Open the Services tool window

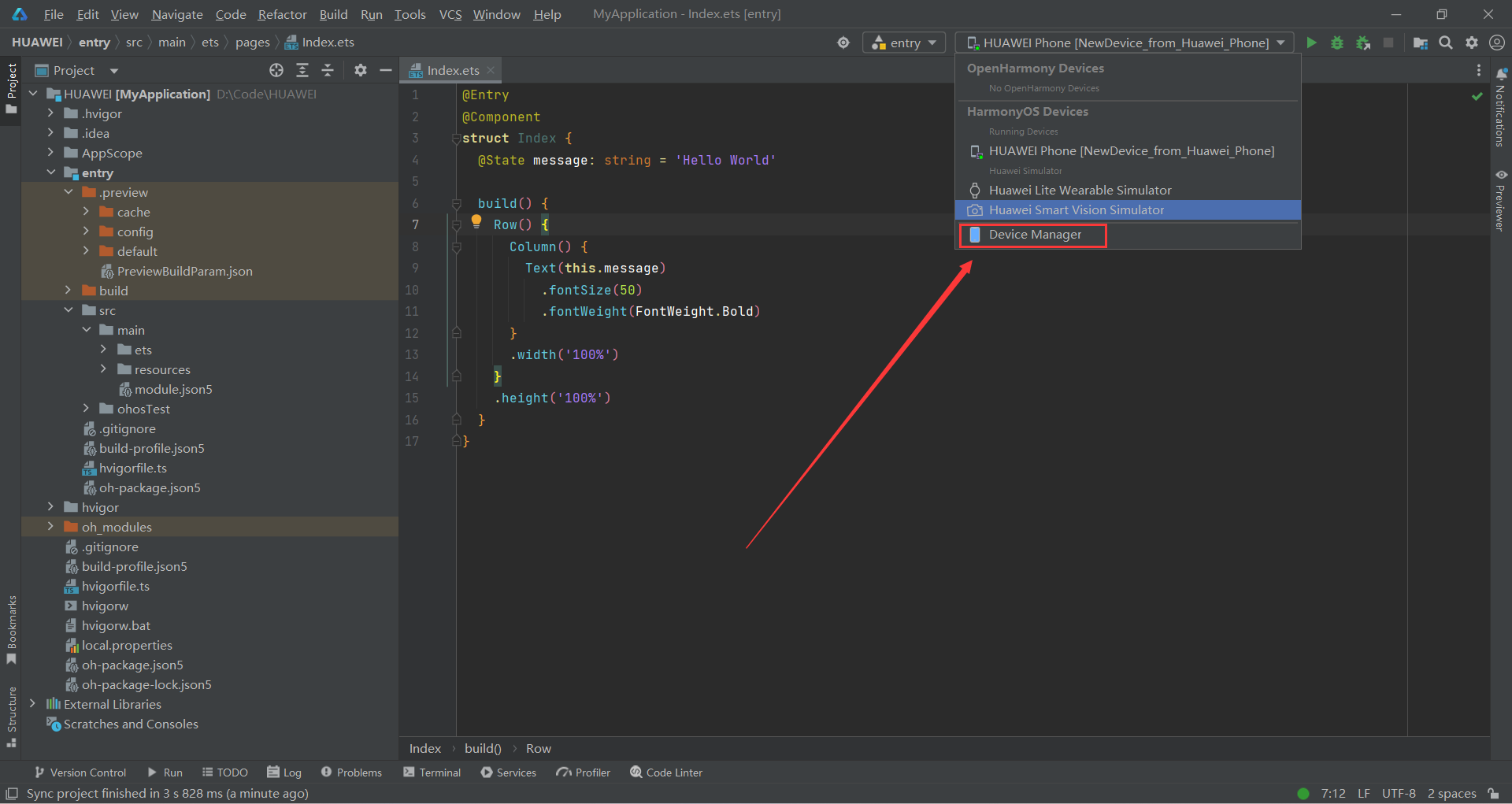click(x=508, y=773)
